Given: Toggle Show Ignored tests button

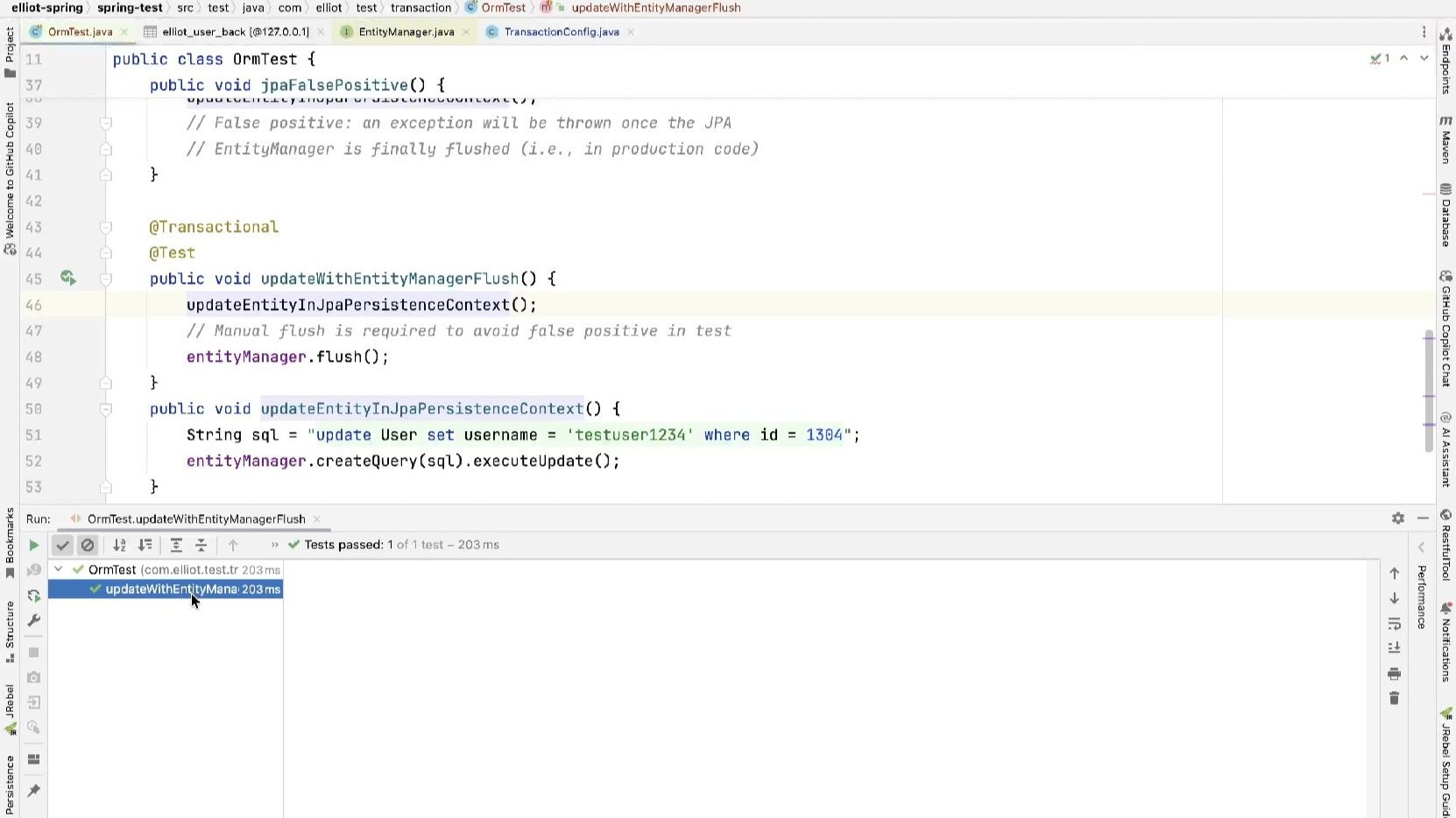Looking at the screenshot, I should pos(88,546).
